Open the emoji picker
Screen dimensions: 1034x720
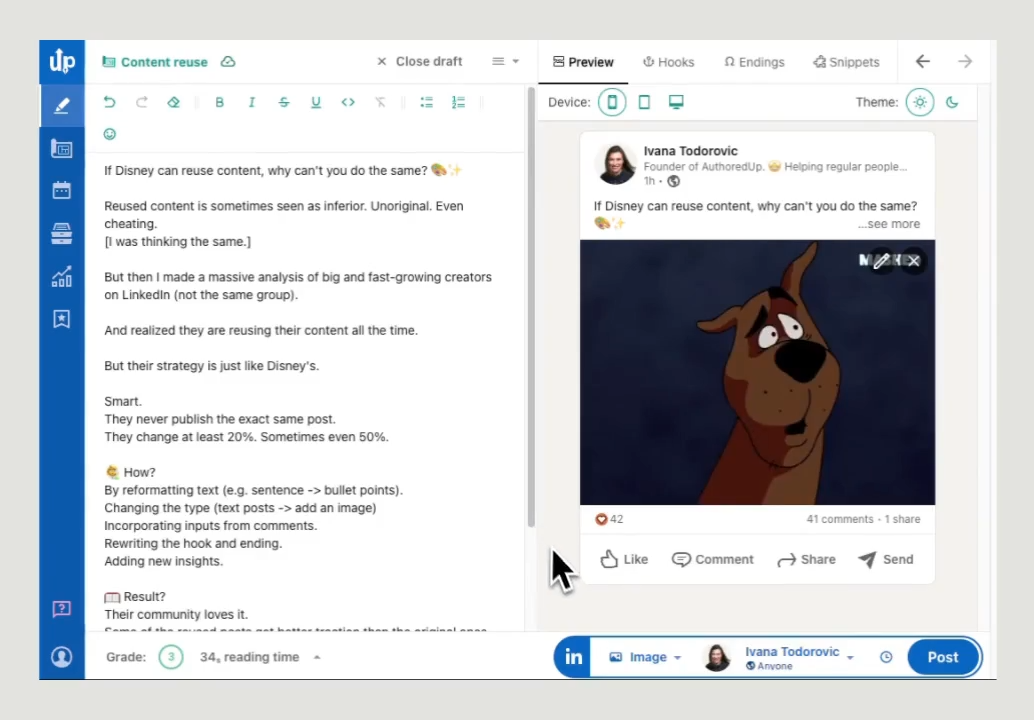pyautogui.click(x=109, y=134)
